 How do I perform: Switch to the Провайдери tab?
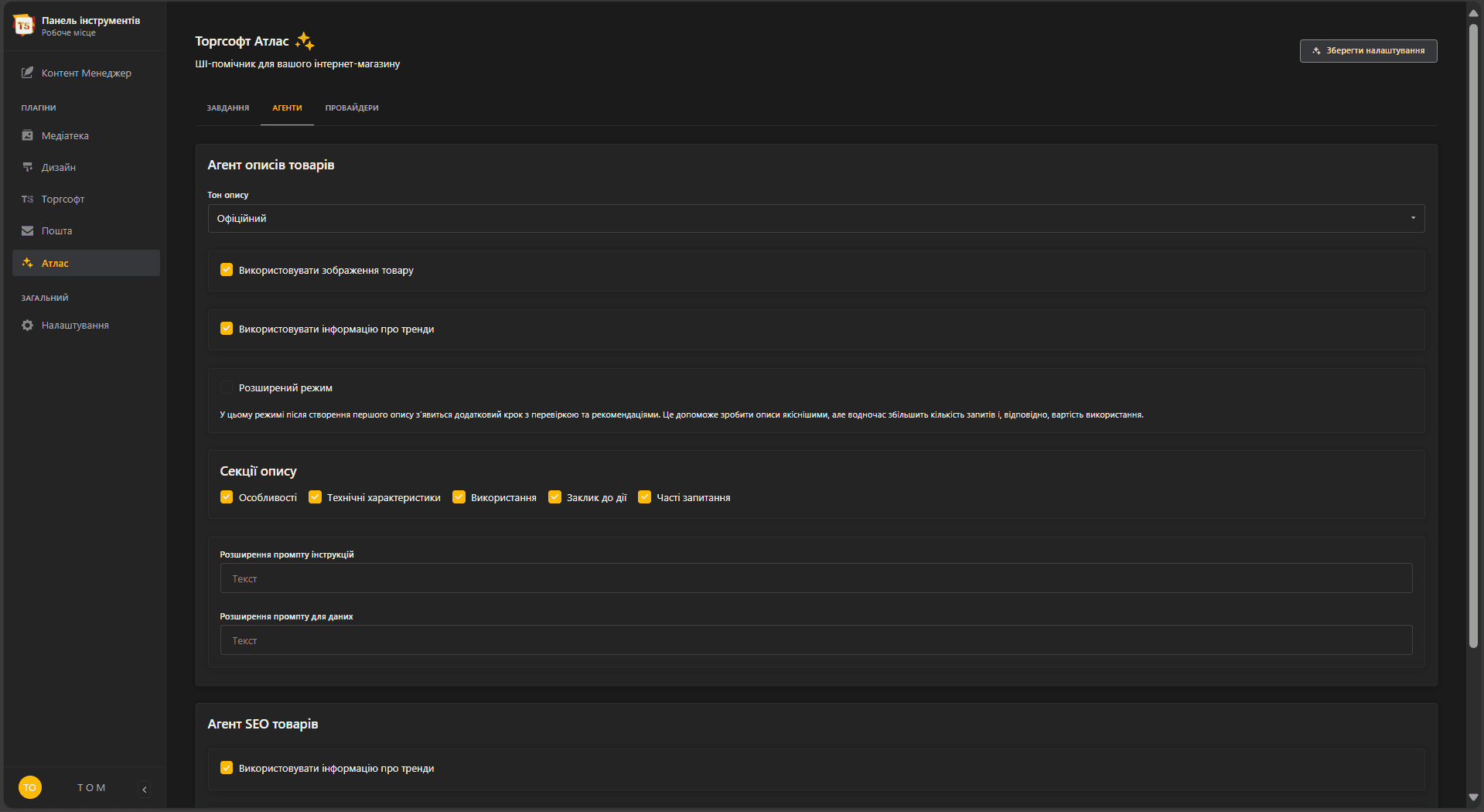[352, 108]
